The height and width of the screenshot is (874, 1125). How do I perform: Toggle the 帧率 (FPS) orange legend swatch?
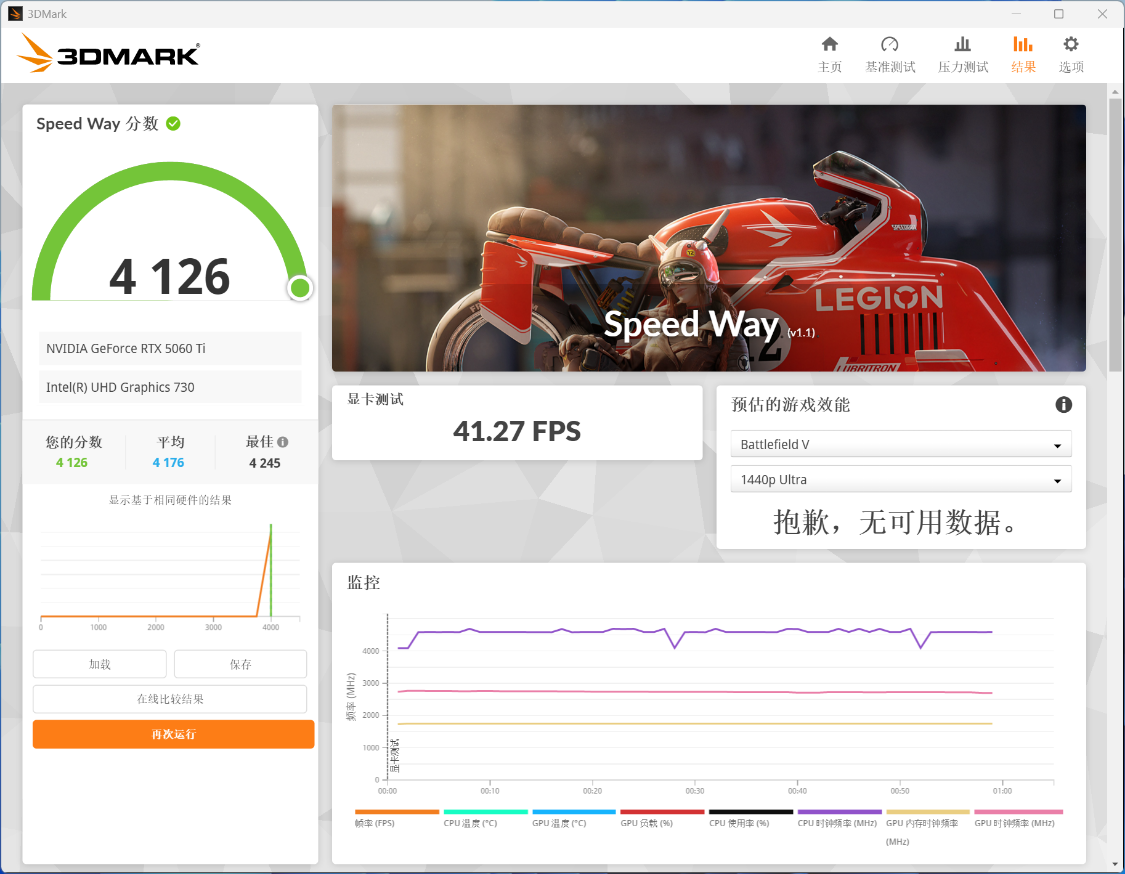click(x=397, y=812)
